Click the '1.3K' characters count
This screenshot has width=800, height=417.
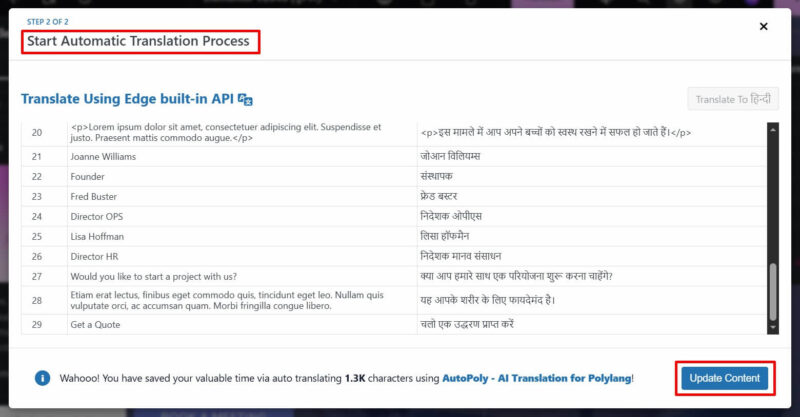tap(355, 378)
